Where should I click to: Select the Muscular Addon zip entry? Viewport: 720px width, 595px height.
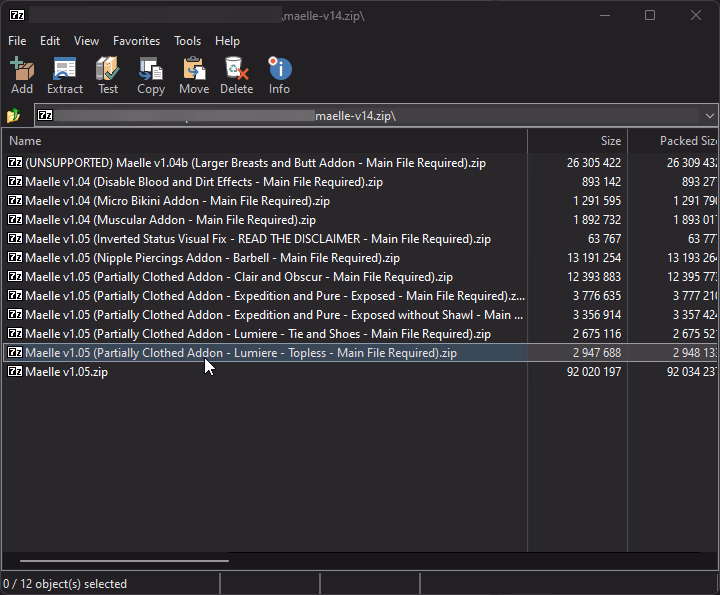(170, 220)
